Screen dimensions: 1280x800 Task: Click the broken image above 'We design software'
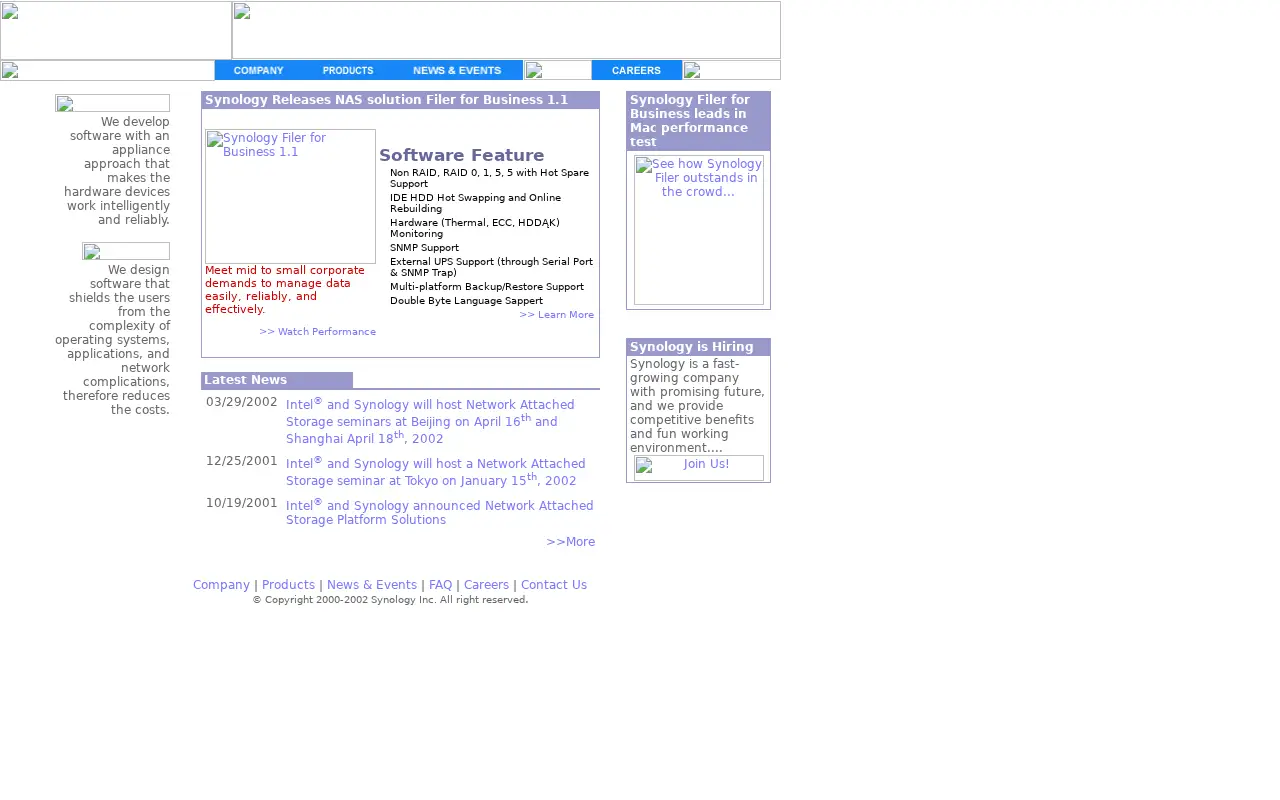coord(126,251)
